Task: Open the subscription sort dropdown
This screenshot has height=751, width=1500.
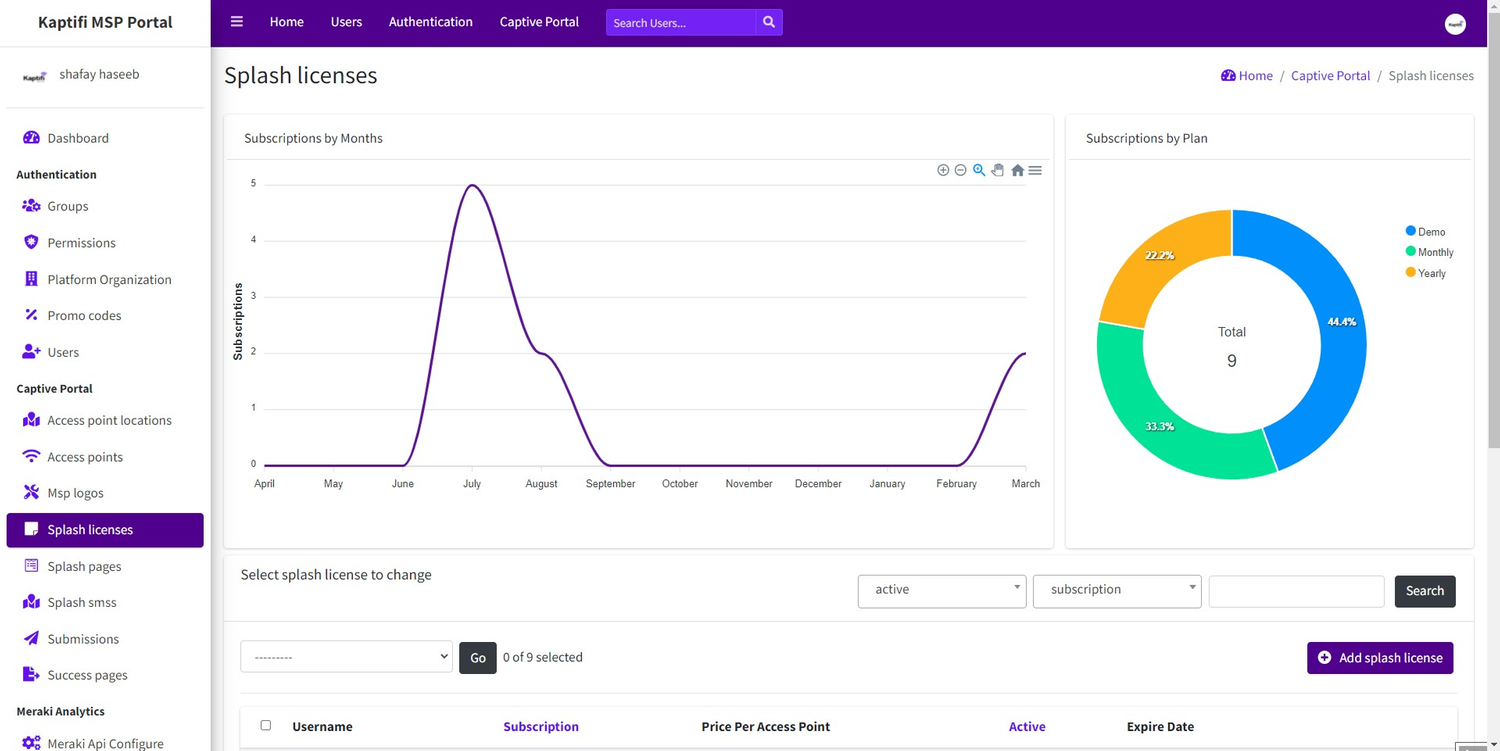Action: tap(1116, 591)
